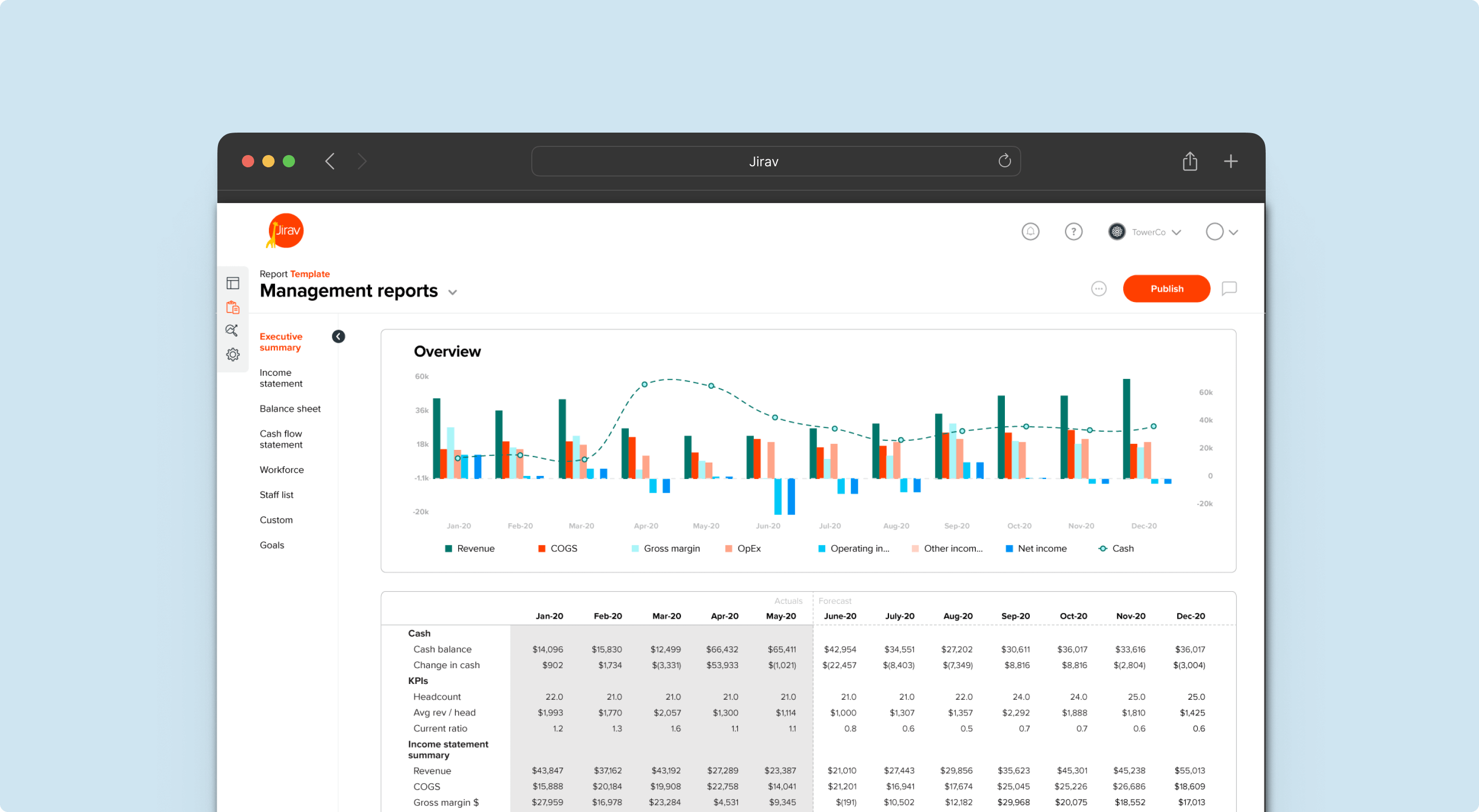Click the KPIs group heading

pos(417,680)
